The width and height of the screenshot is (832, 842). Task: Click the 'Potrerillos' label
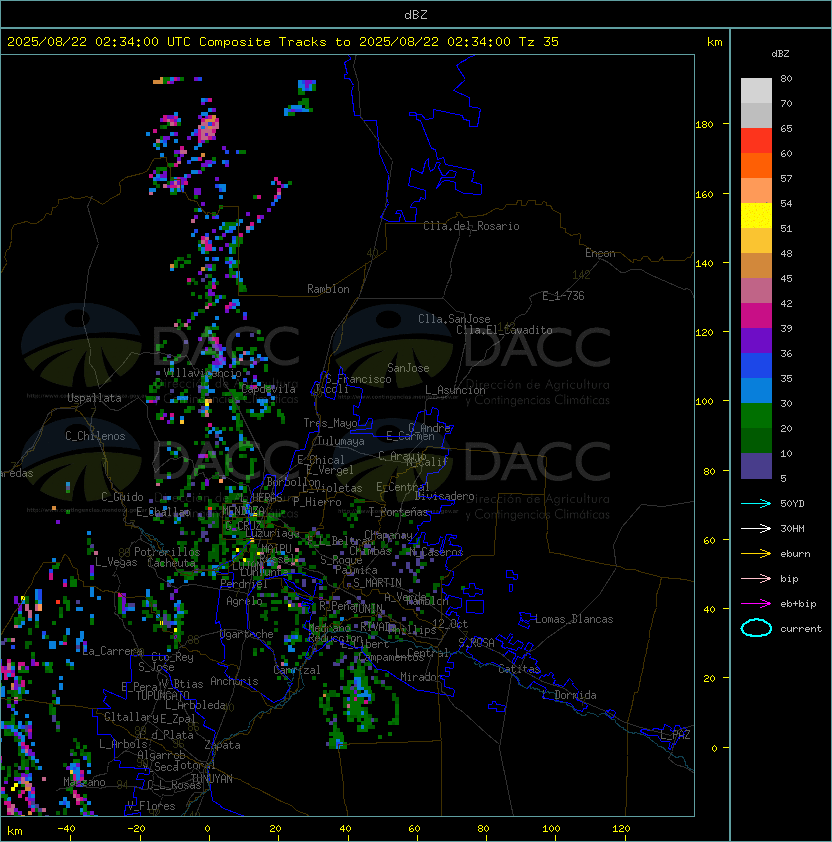pos(167,552)
